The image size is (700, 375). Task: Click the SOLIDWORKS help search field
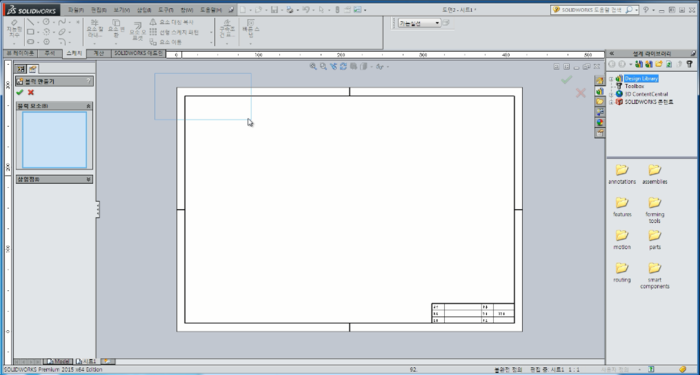coord(592,10)
